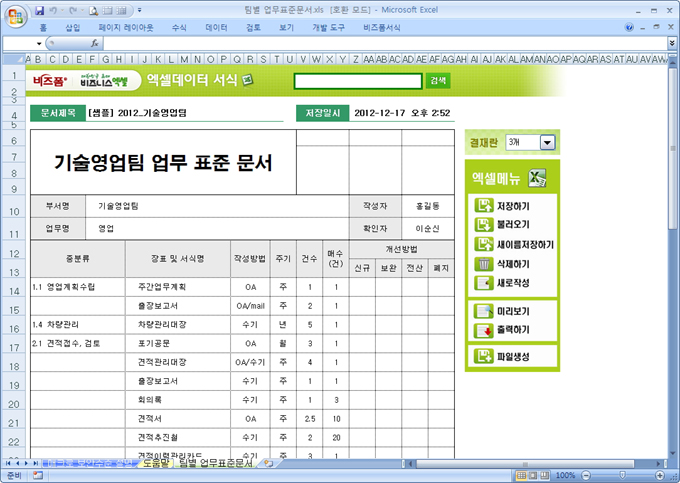Click the 저장하기 save button
The height and width of the screenshot is (483, 680).
click(503, 206)
